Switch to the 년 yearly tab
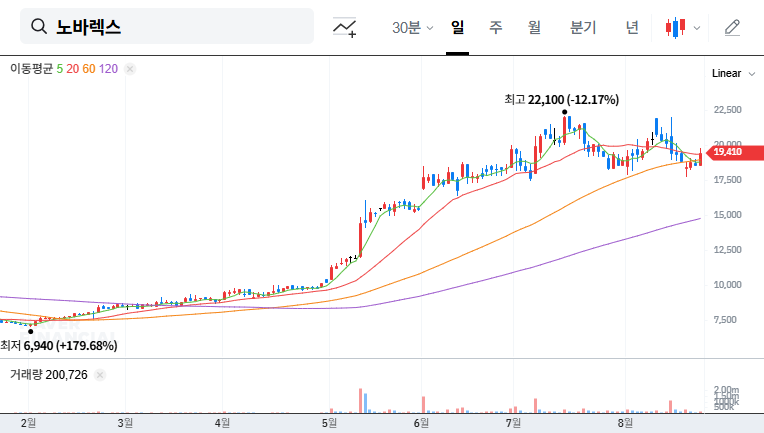The width and height of the screenshot is (764, 433). click(x=632, y=27)
